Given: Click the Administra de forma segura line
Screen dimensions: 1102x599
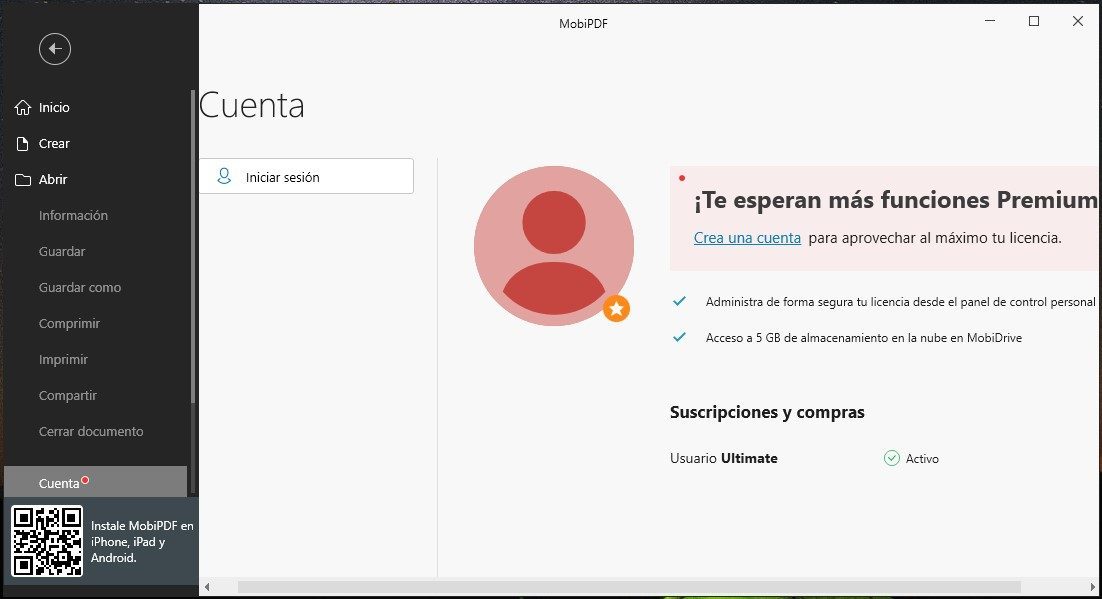Looking at the screenshot, I should 900,302.
